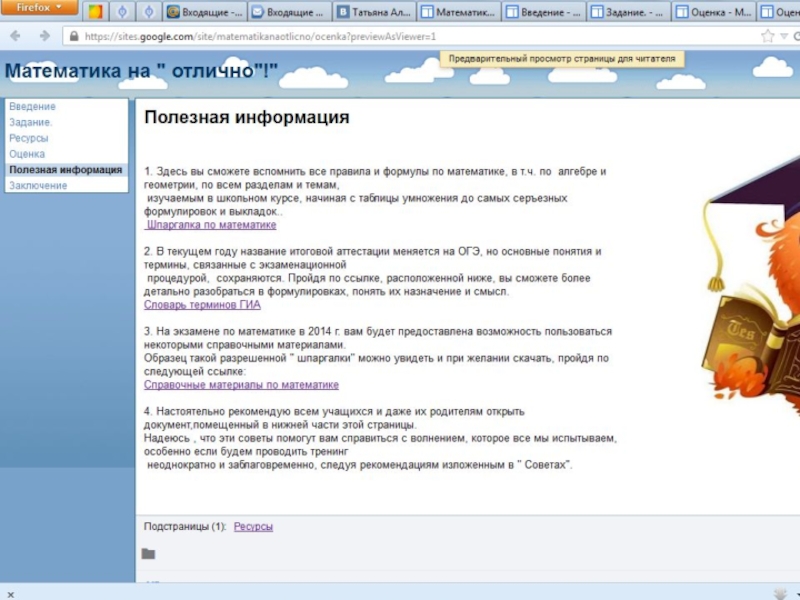This screenshot has width=800, height=600.
Task: Switch to the Математик... browser tab
Action: 457,13
